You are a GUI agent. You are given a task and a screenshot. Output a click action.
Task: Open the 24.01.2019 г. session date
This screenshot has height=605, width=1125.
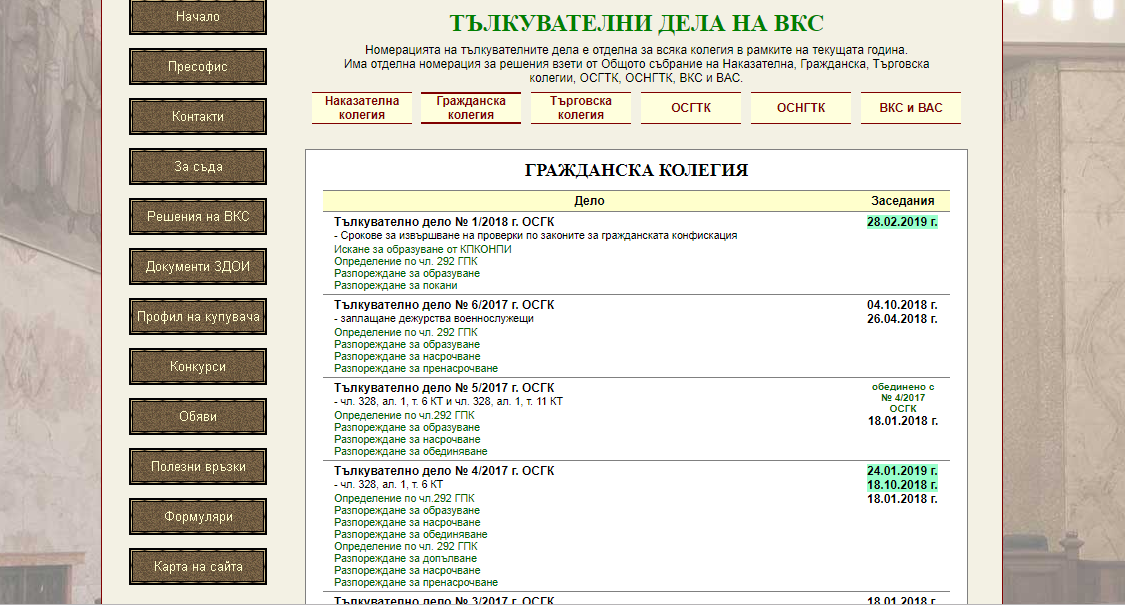tap(902, 471)
